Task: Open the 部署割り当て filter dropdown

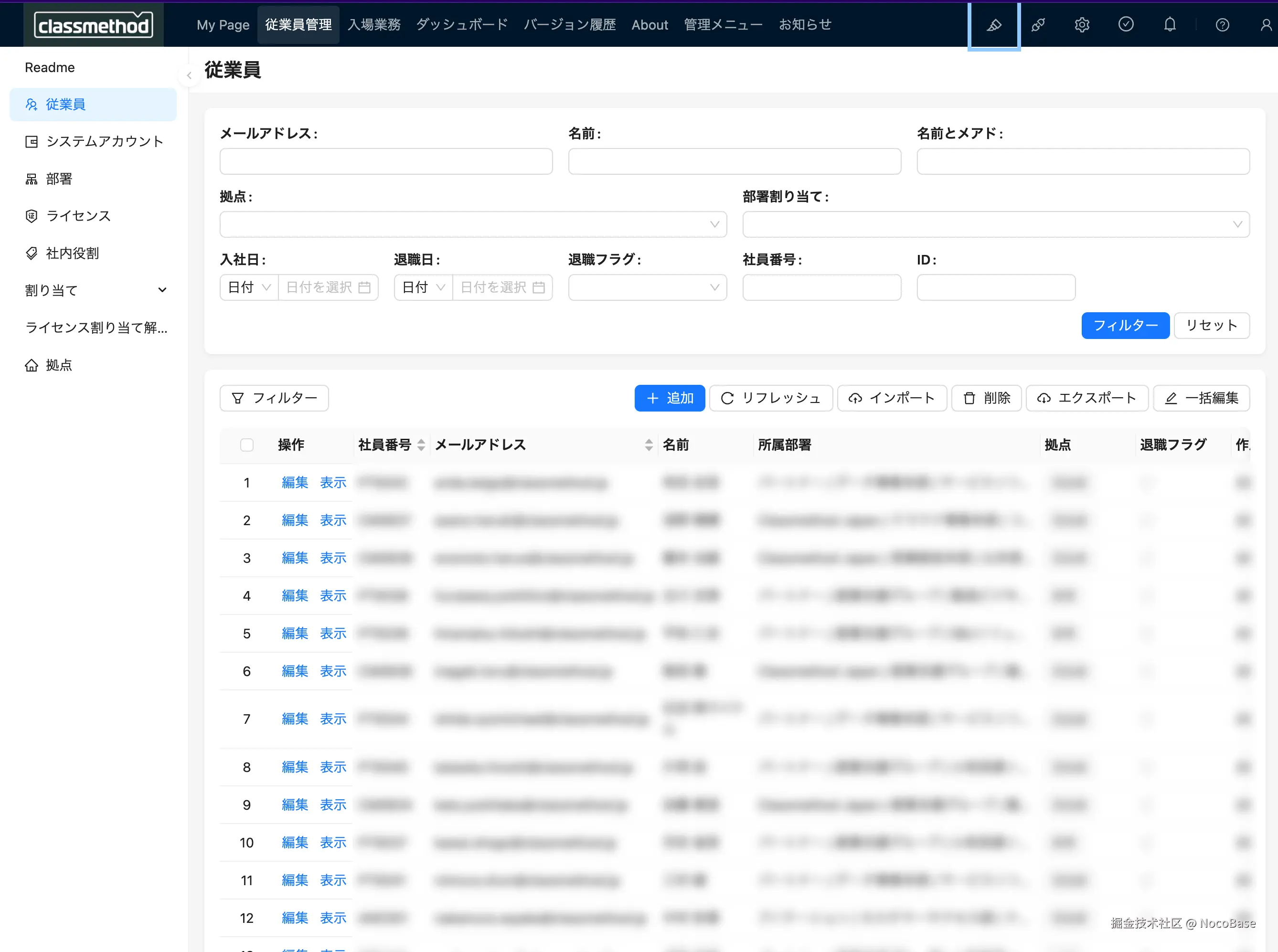Action: click(x=996, y=224)
